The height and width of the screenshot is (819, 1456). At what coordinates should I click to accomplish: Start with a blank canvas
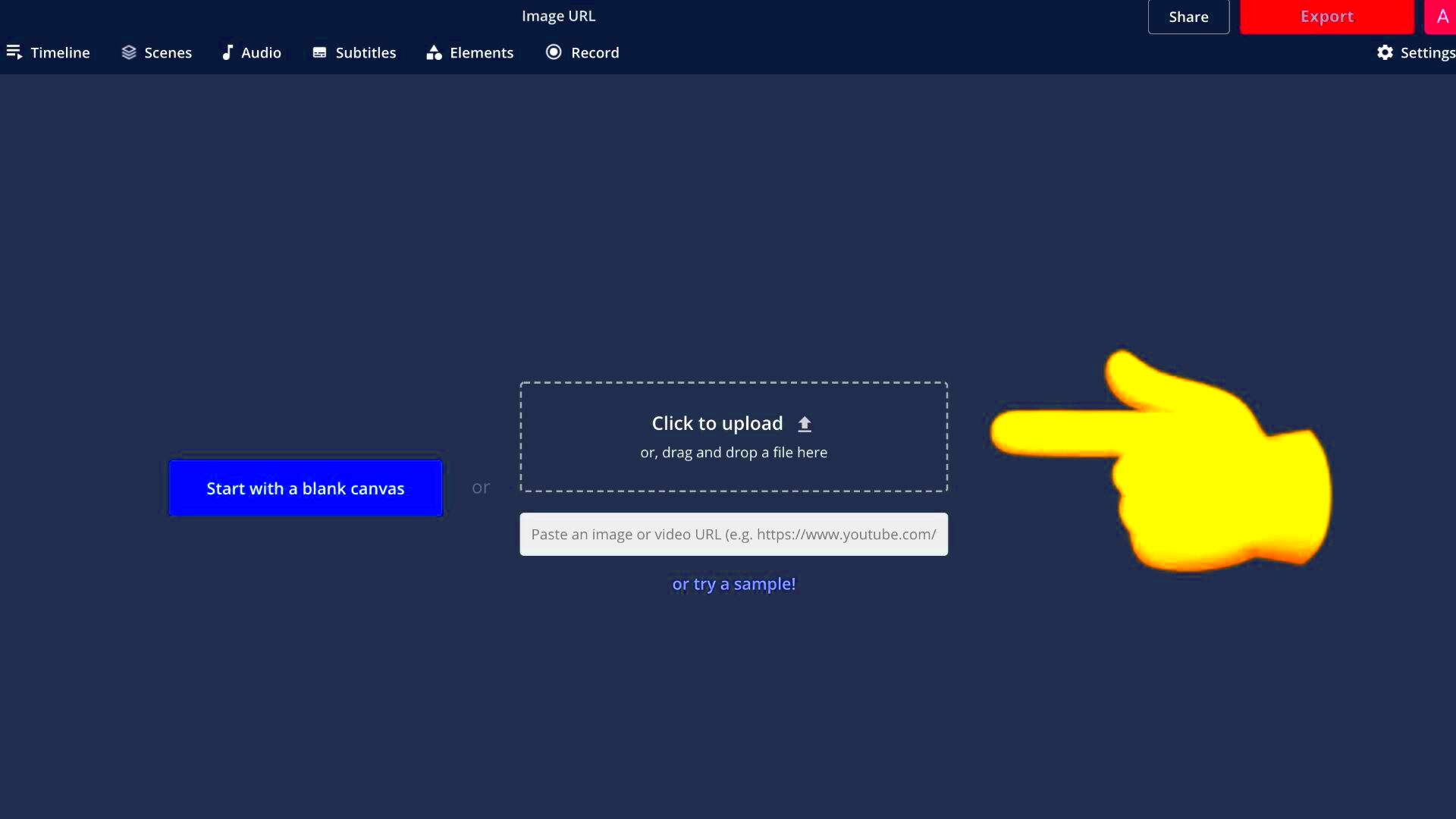pos(305,488)
